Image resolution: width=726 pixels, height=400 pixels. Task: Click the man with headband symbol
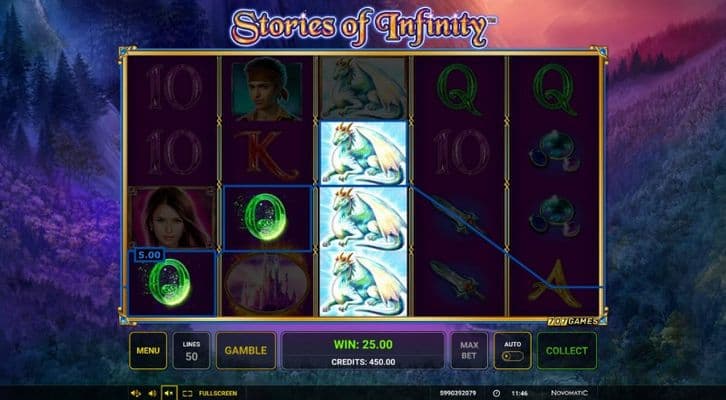267,89
